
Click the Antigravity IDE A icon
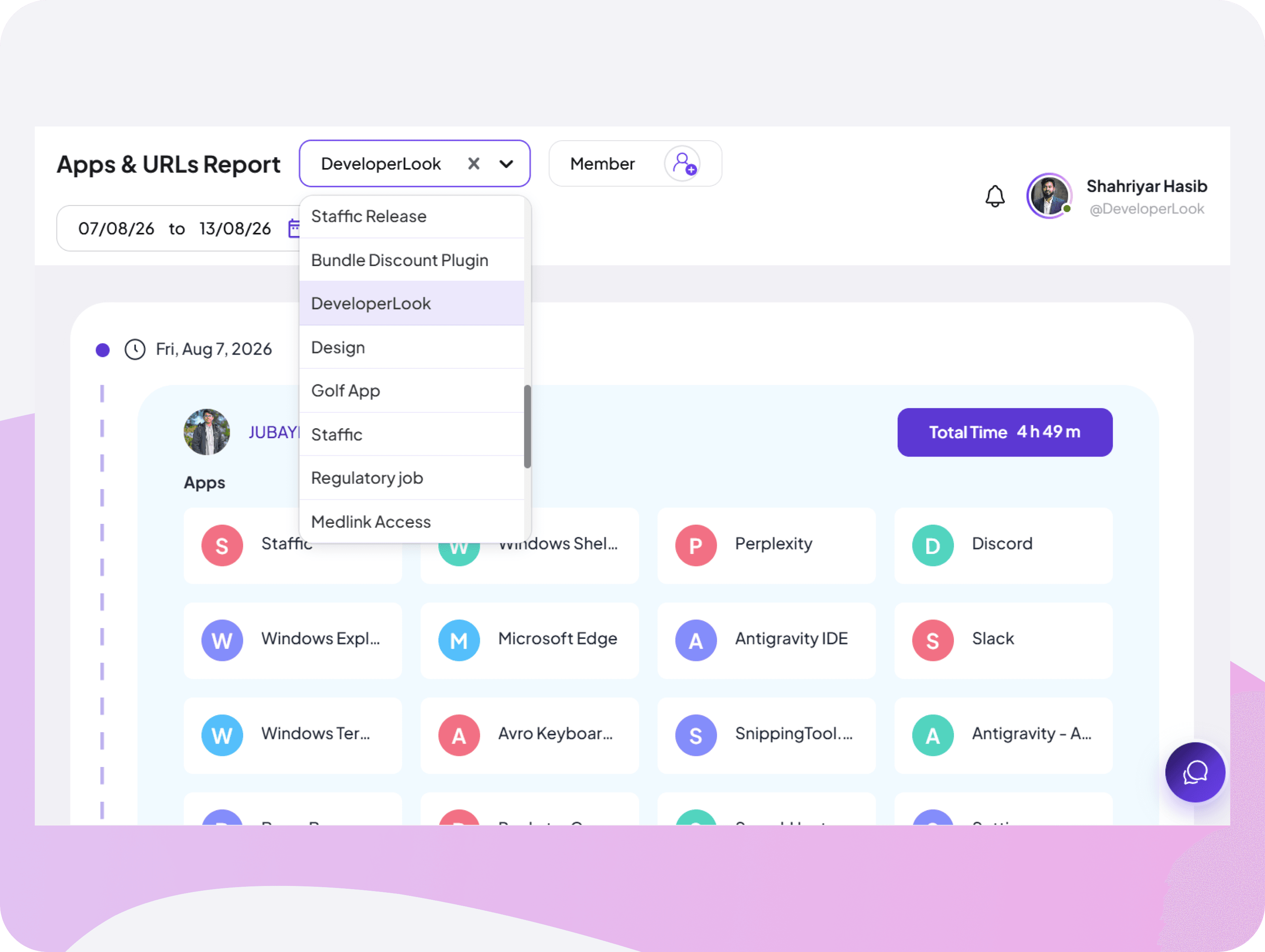click(695, 640)
